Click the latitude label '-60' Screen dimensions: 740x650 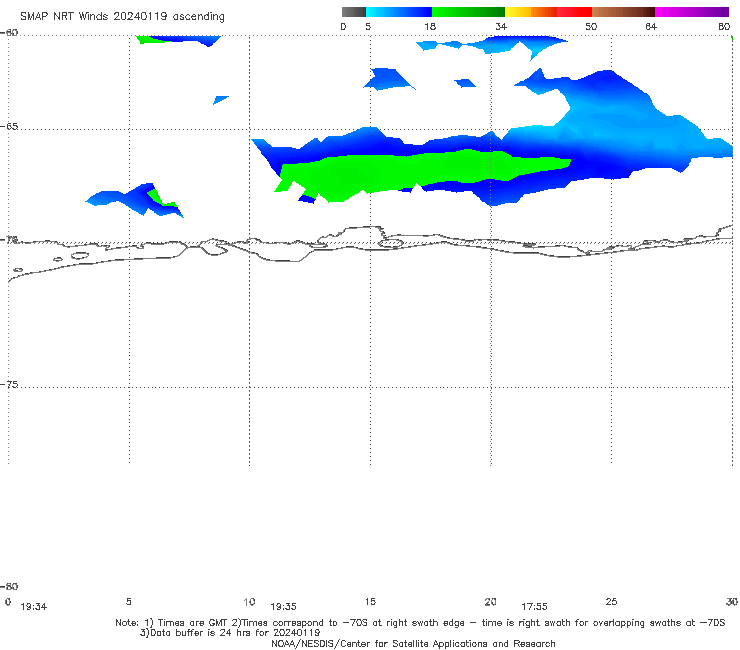coord(9,33)
